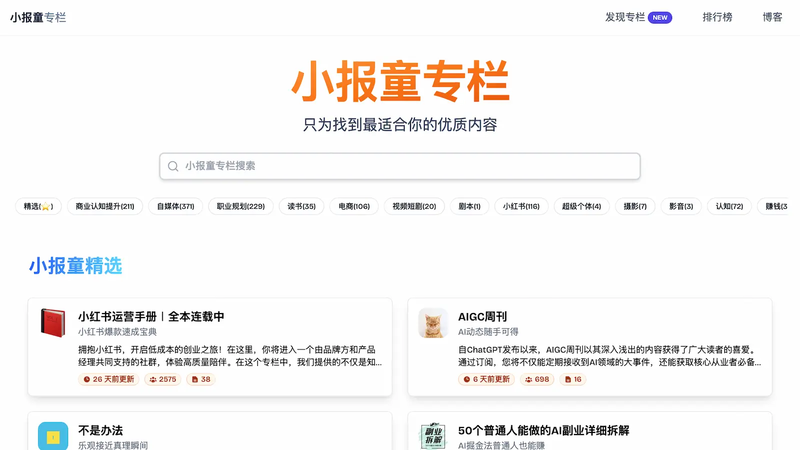Image resolution: width=800 pixels, height=450 pixels.
Task: Click the 26 天前更新 badge
Action: (109, 379)
